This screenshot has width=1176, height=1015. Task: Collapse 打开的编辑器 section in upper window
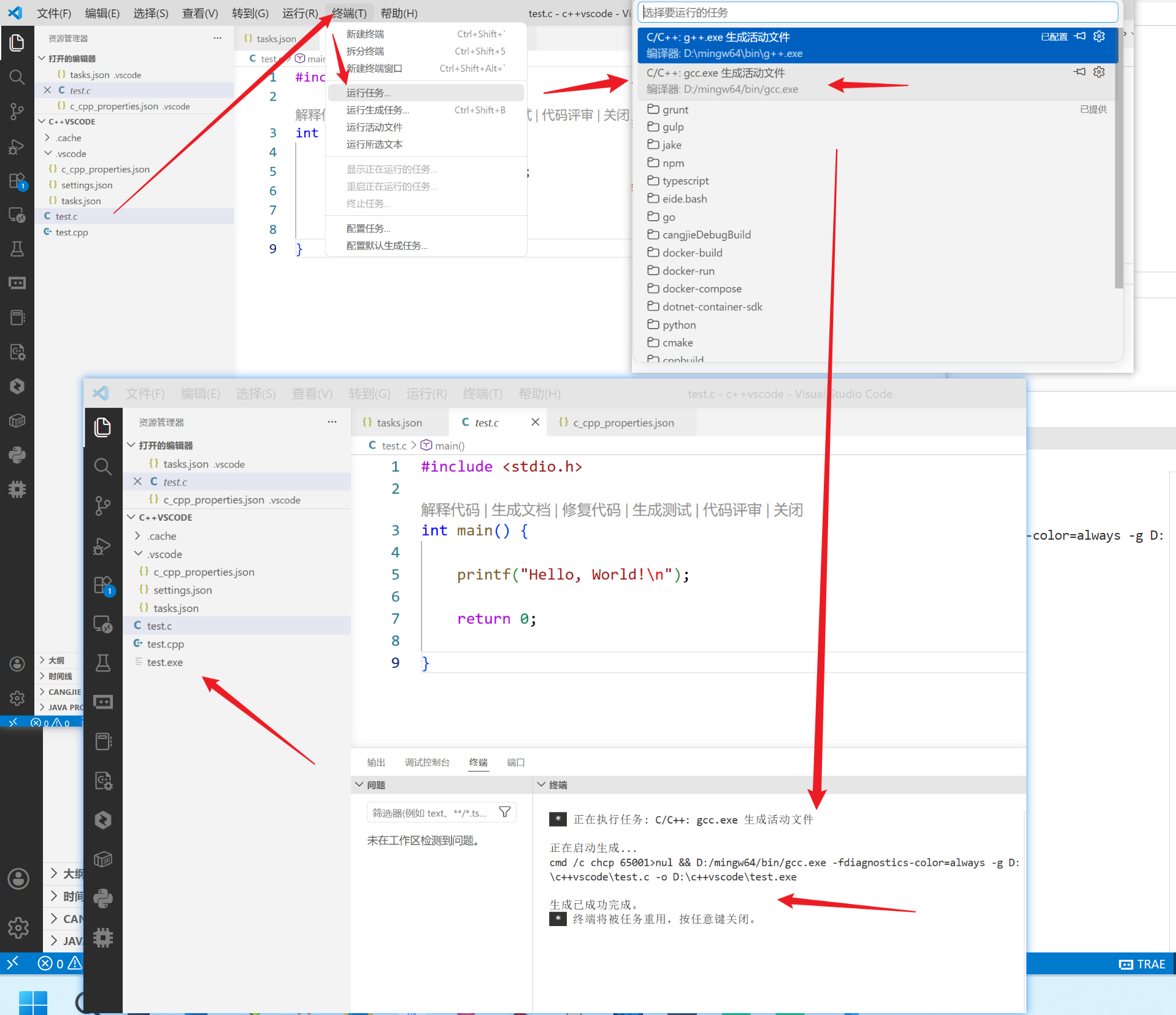[42, 58]
